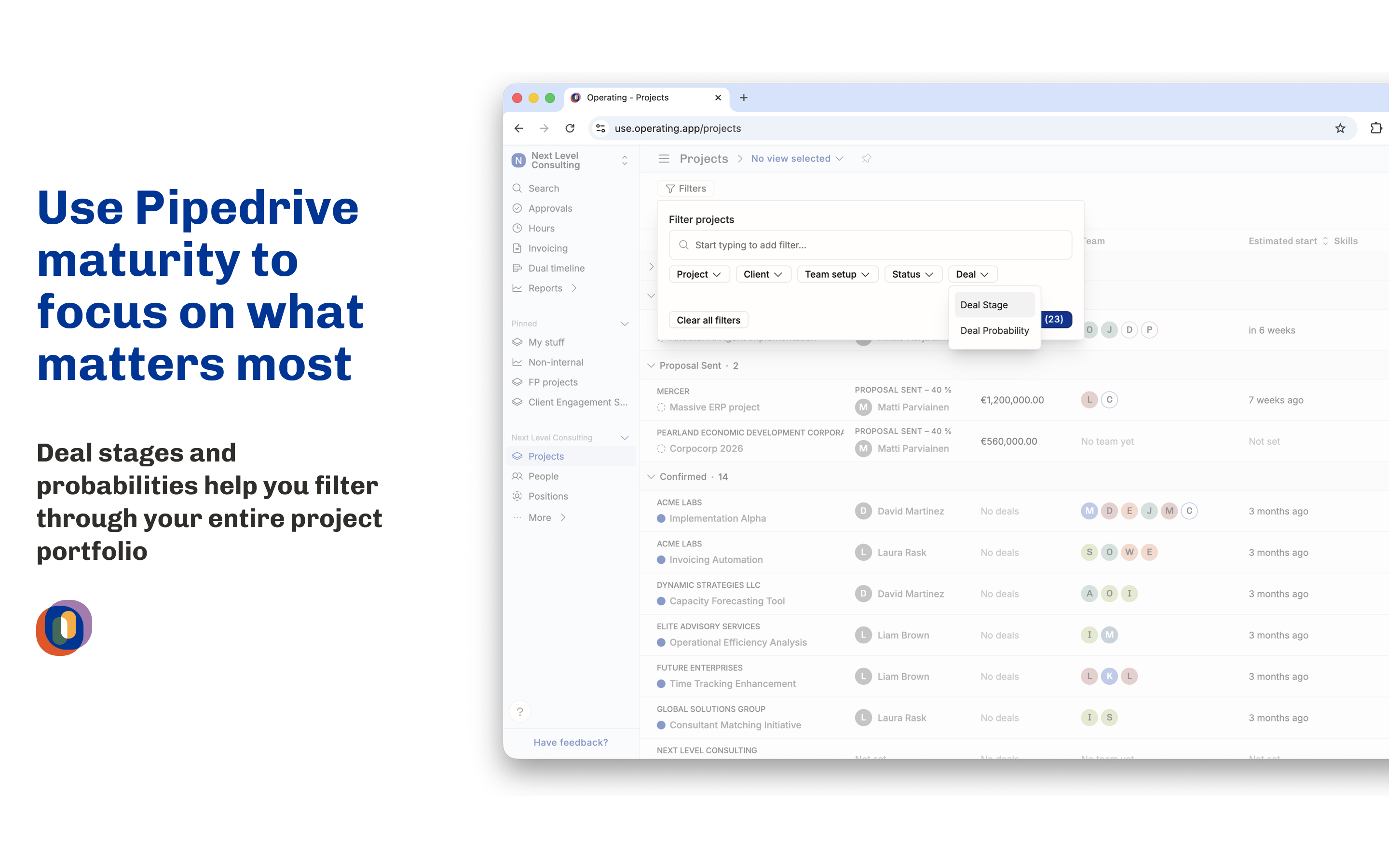
Task: Open a new browser tab with plus
Action: (x=744, y=97)
